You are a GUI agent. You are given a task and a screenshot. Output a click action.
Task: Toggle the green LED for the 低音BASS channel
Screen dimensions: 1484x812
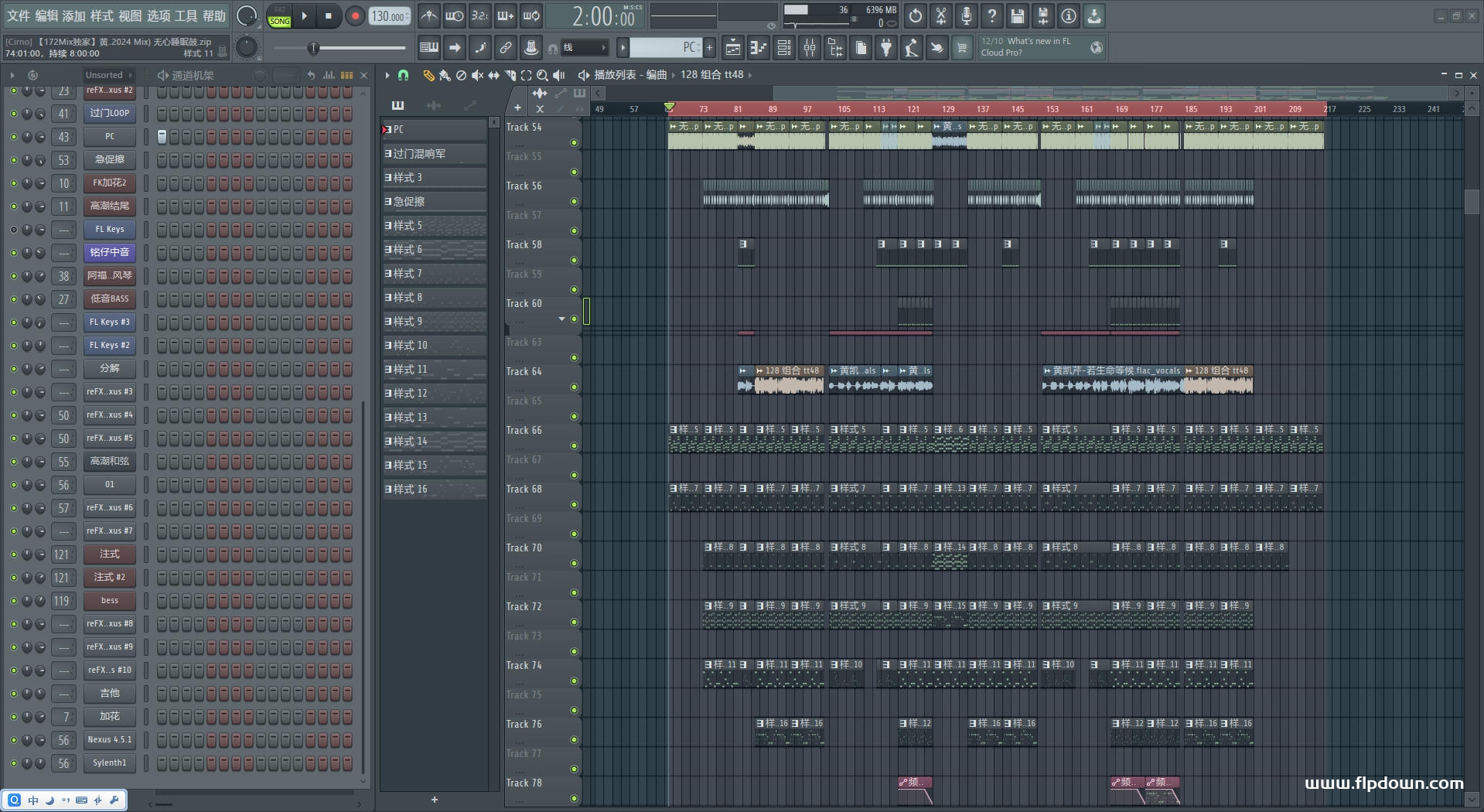click(x=13, y=299)
